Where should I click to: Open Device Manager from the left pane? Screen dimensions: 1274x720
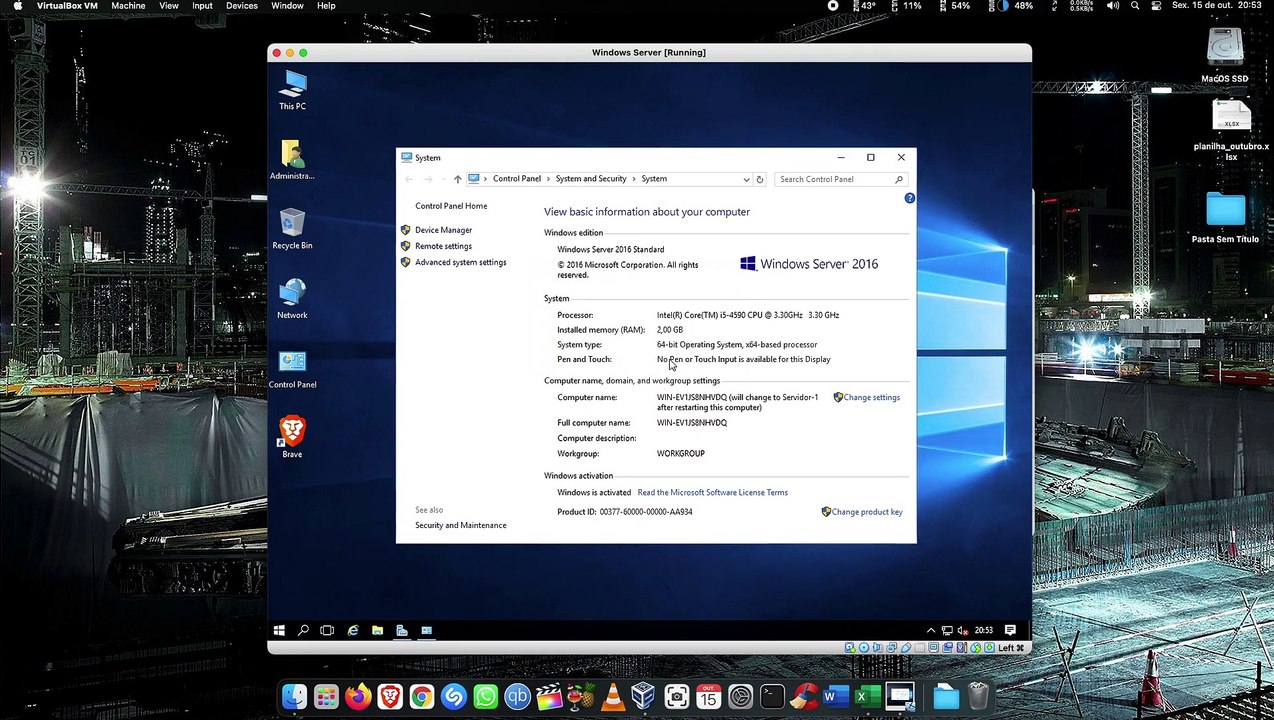[443, 230]
